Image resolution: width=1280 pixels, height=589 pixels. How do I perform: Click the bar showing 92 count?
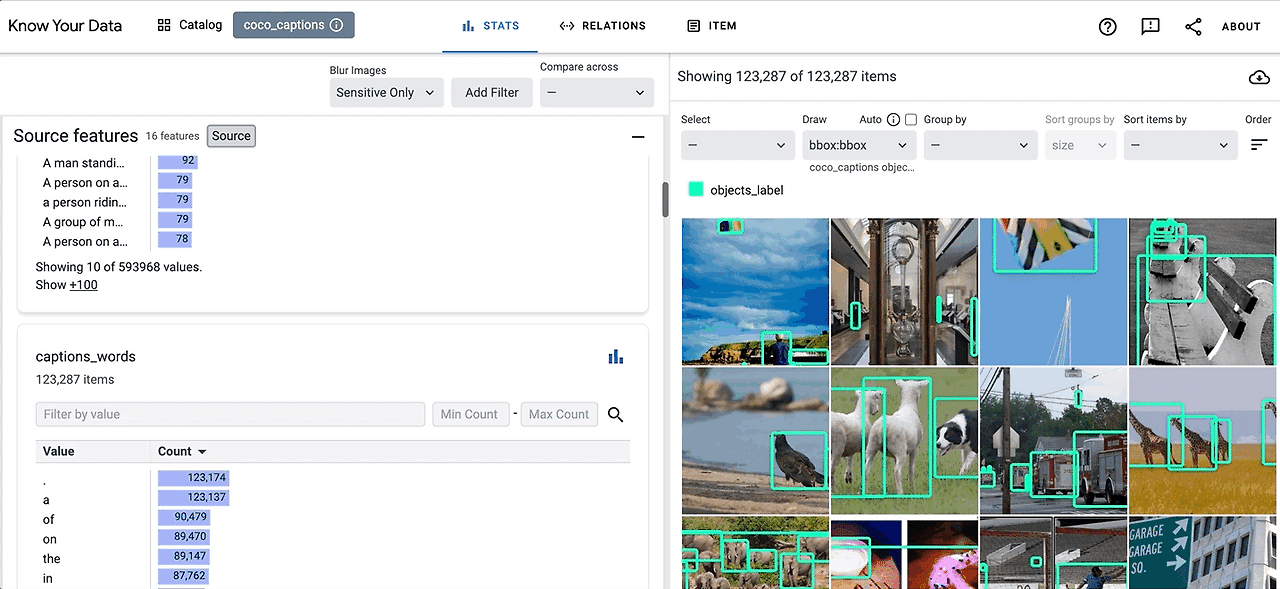[x=178, y=161]
